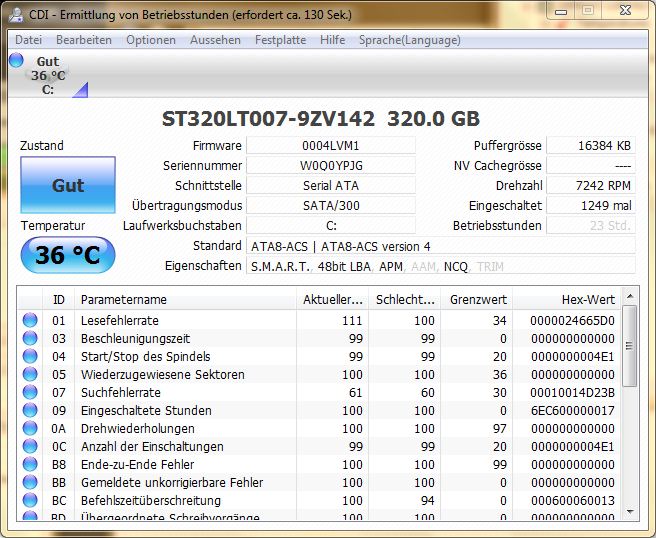
Task: Open the Sprache(Language) menu
Action: point(410,40)
